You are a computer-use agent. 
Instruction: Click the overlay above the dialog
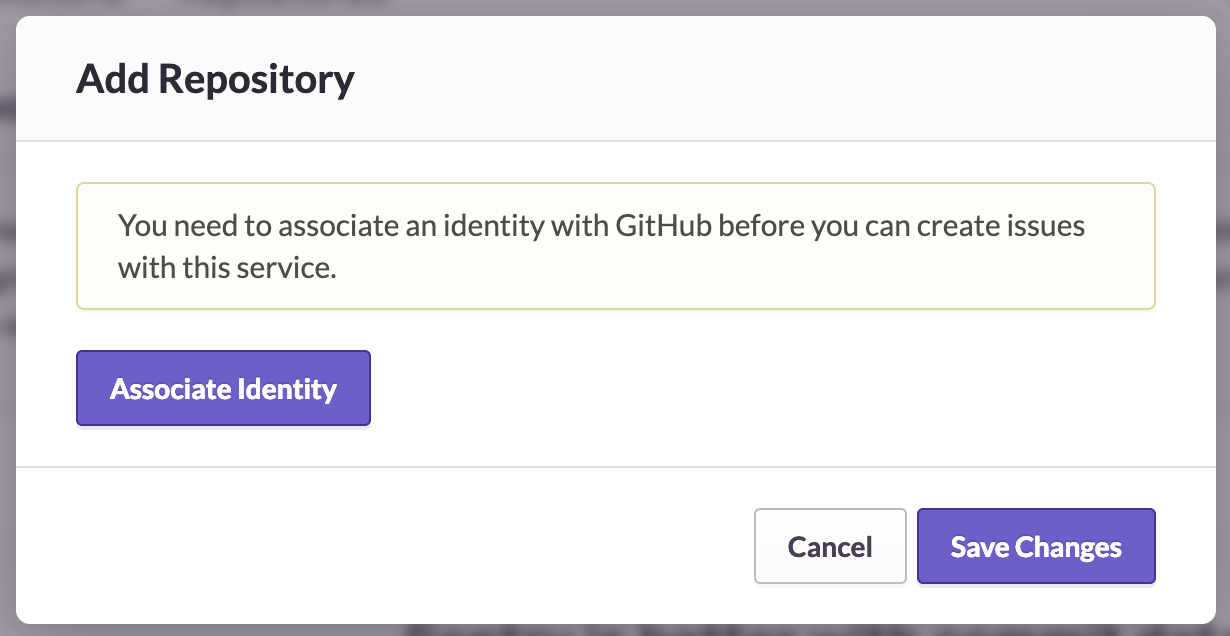[x=615, y=6]
